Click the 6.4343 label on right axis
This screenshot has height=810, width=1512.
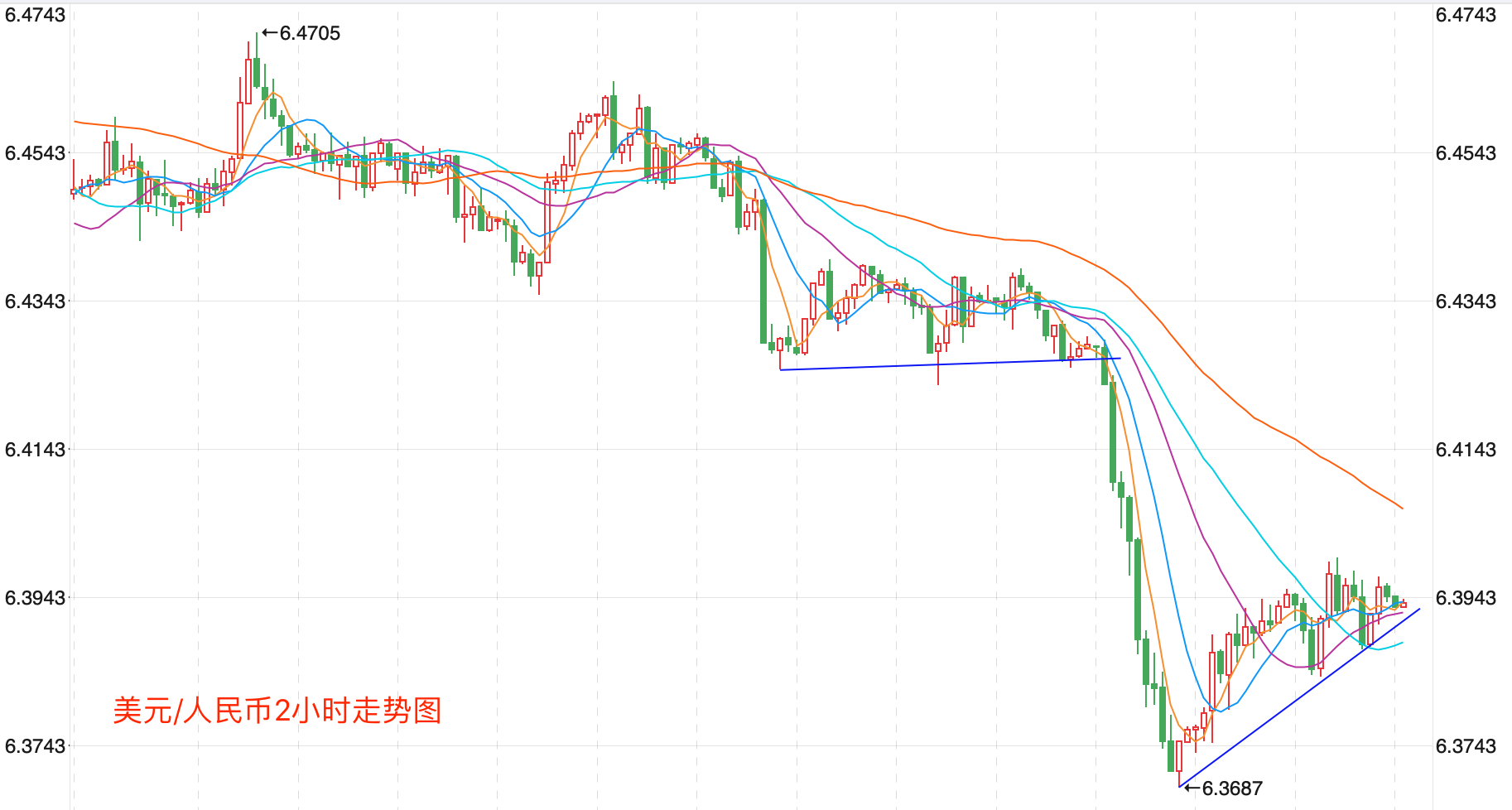coord(1466,301)
